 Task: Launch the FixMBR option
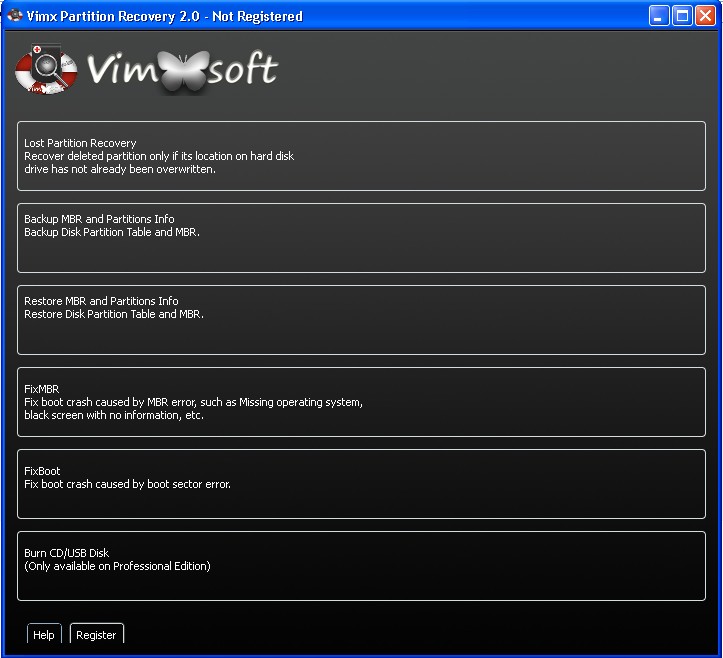(361, 402)
